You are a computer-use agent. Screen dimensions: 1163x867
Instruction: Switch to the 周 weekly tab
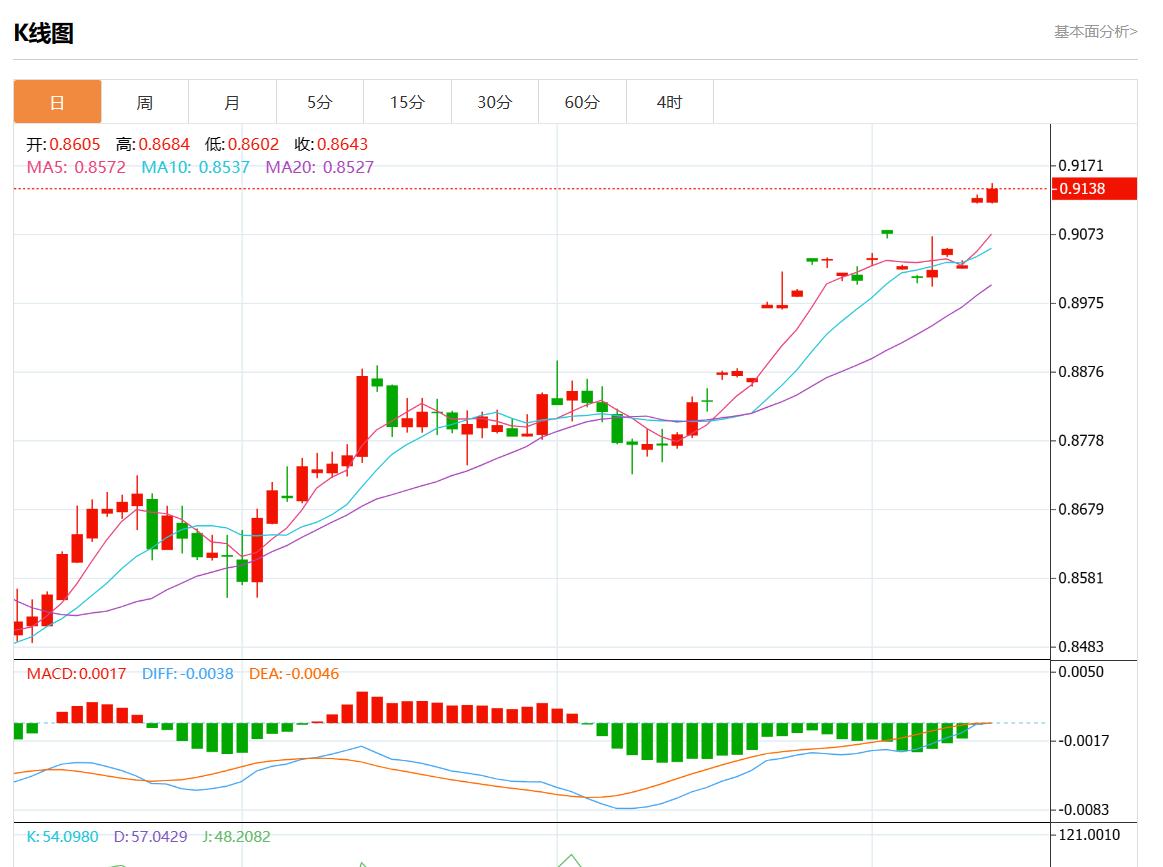pyautogui.click(x=145, y=102)
